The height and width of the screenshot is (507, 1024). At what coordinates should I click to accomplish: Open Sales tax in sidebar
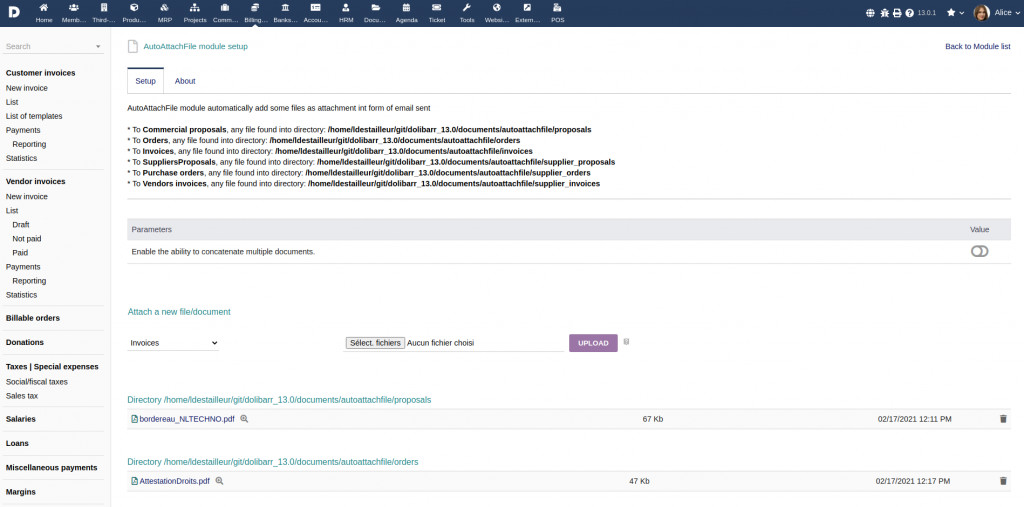(x=22, y=396)
